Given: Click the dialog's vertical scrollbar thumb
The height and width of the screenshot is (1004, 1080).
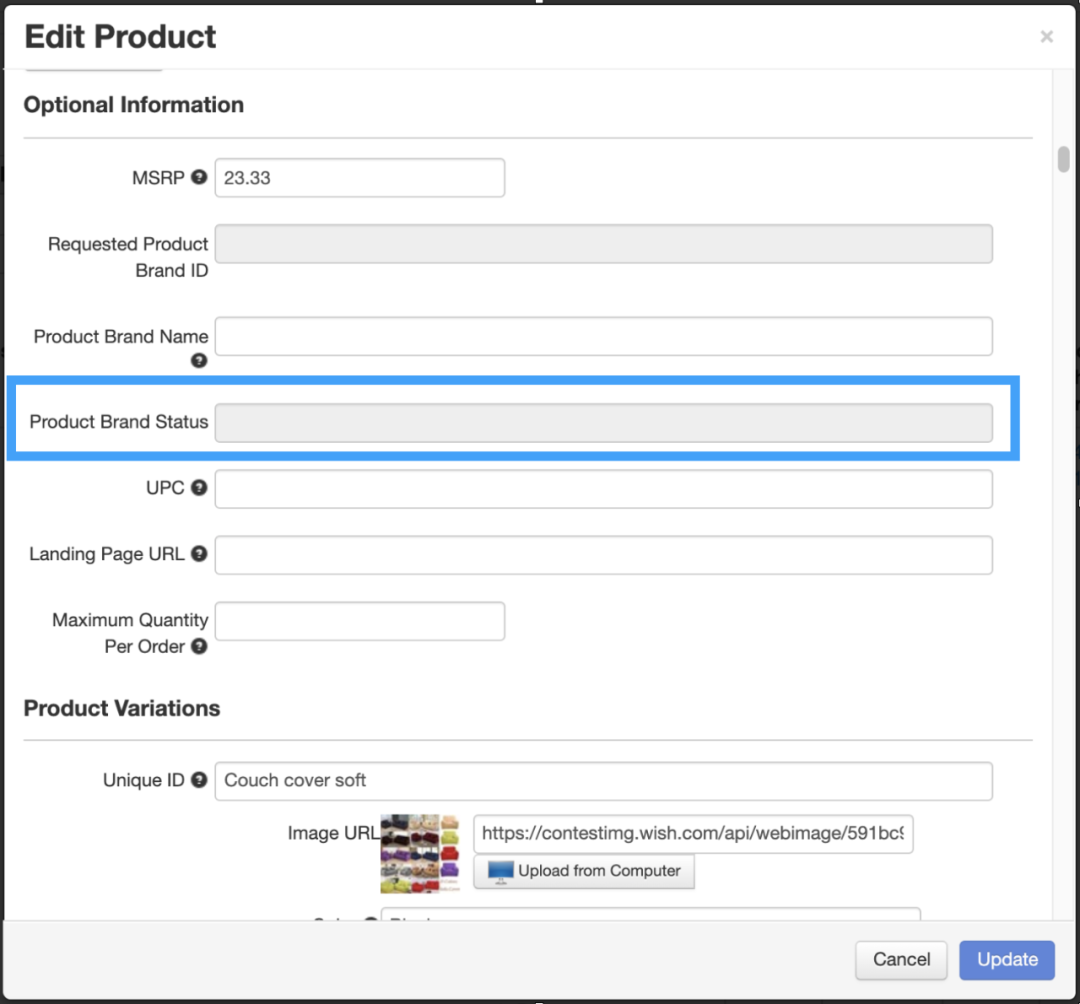Looking at the screenshot, I should [1064, 160].
